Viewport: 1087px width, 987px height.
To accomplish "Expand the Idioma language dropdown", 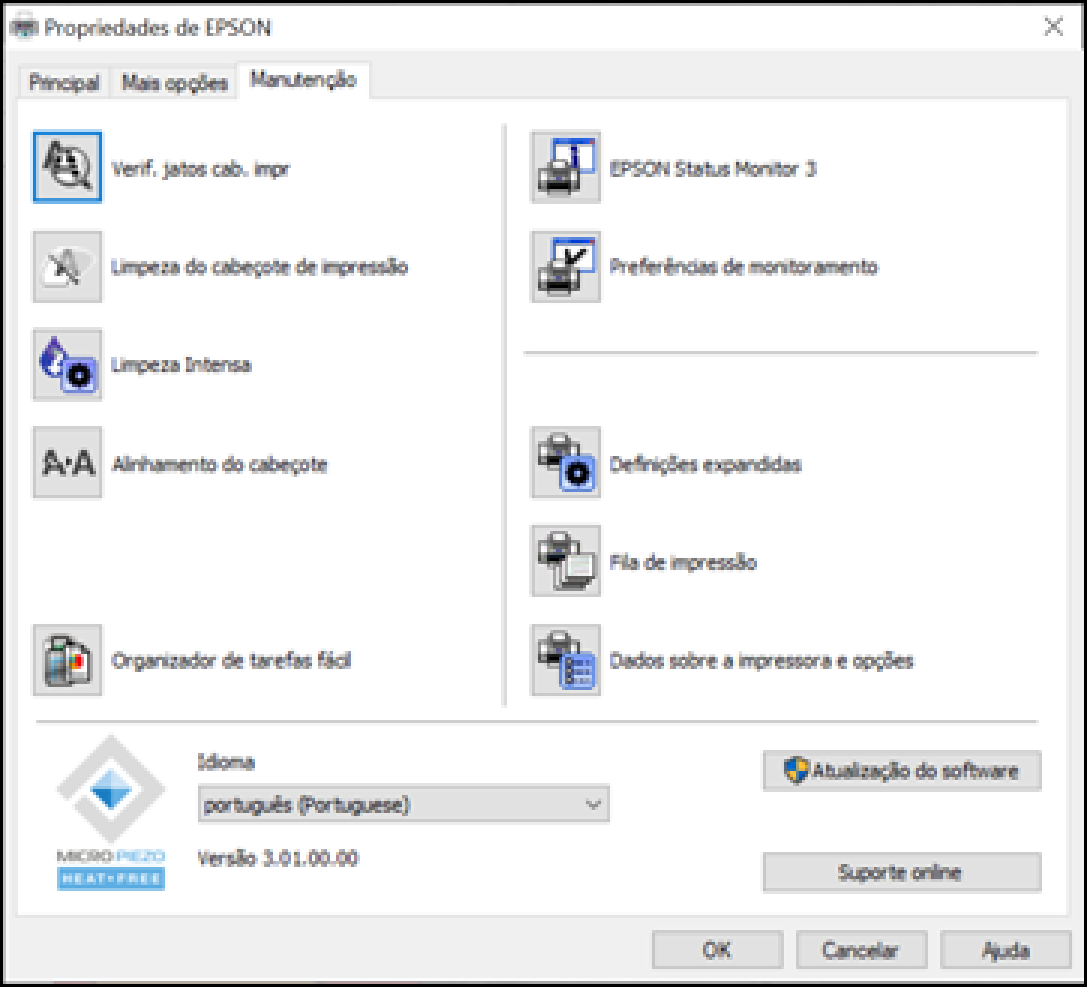I will click(x=403, y=804).
